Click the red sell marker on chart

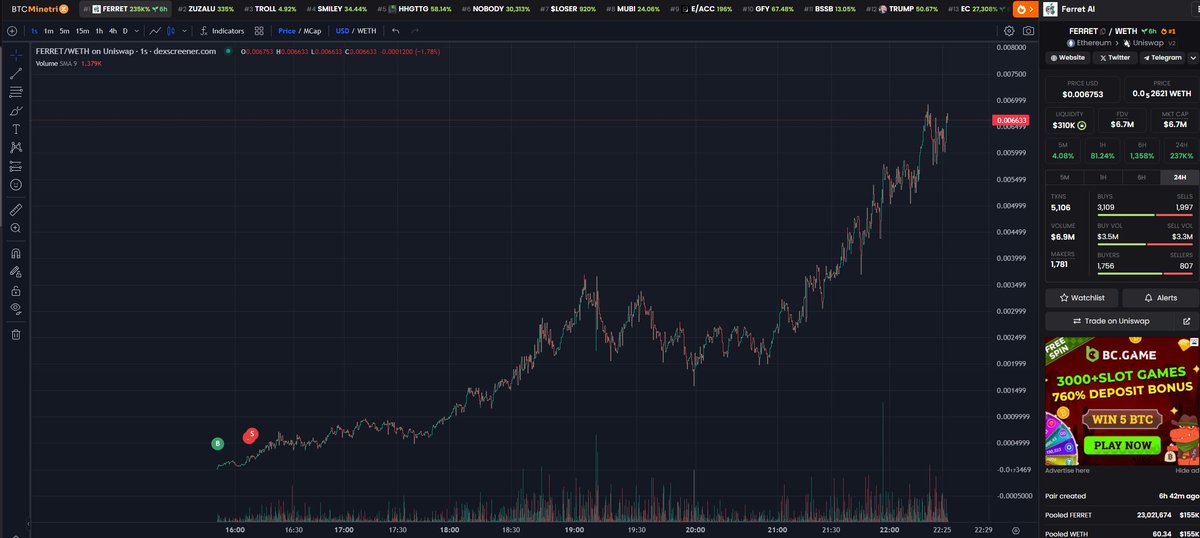[x=251, y=434]
